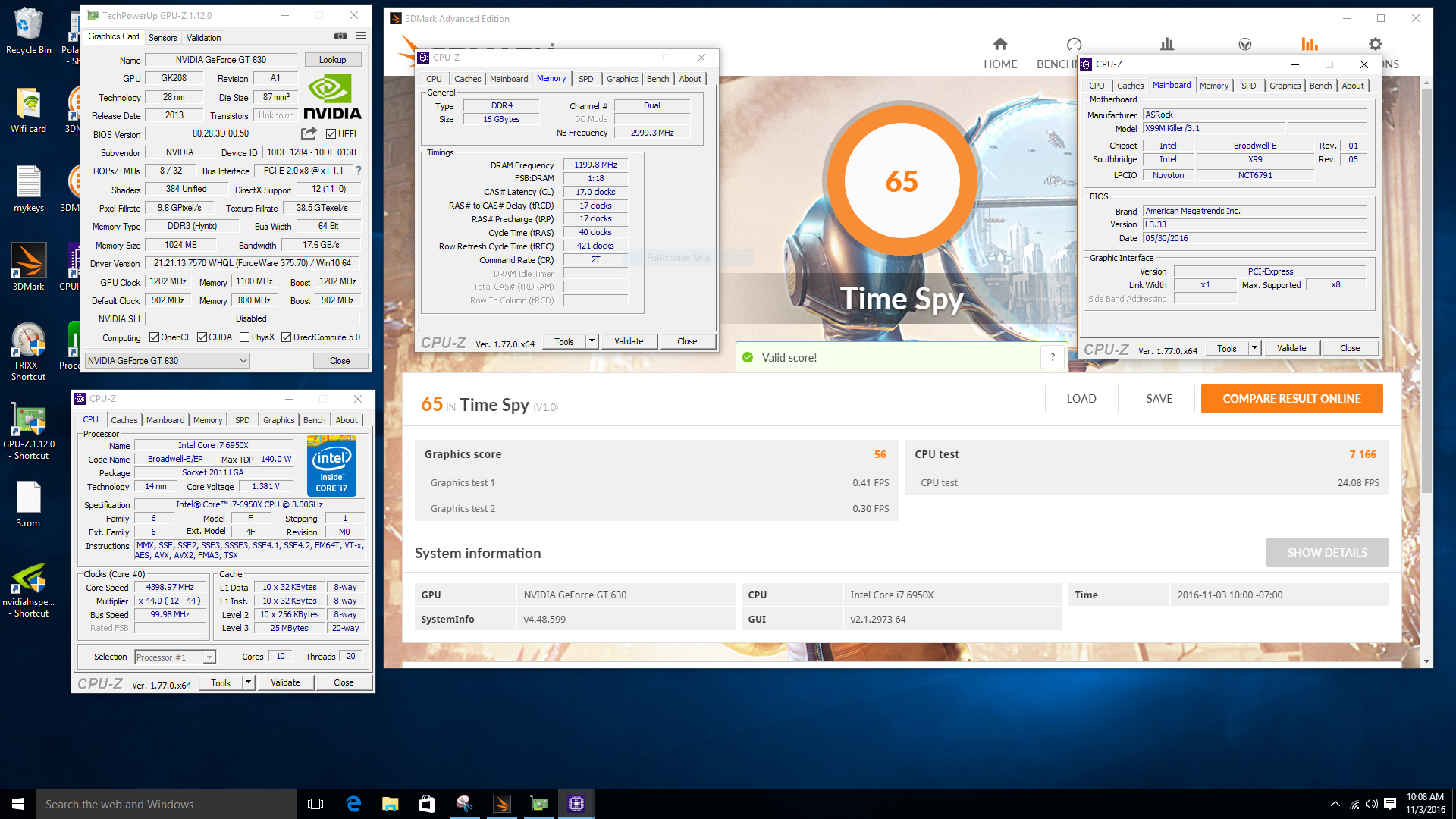Go to 3DMark Home icon
The image size is (1456, 819).
click(1000, 44)
